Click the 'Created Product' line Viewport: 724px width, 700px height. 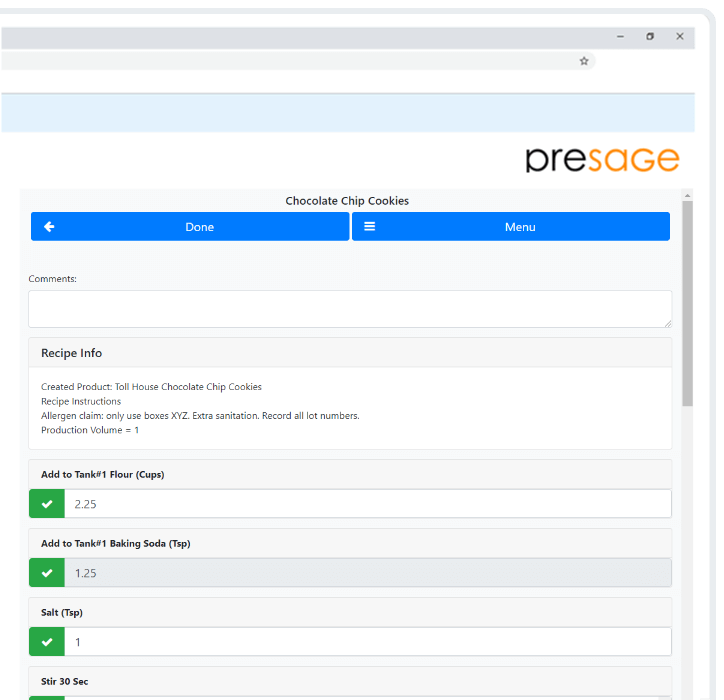coord(151,386)
